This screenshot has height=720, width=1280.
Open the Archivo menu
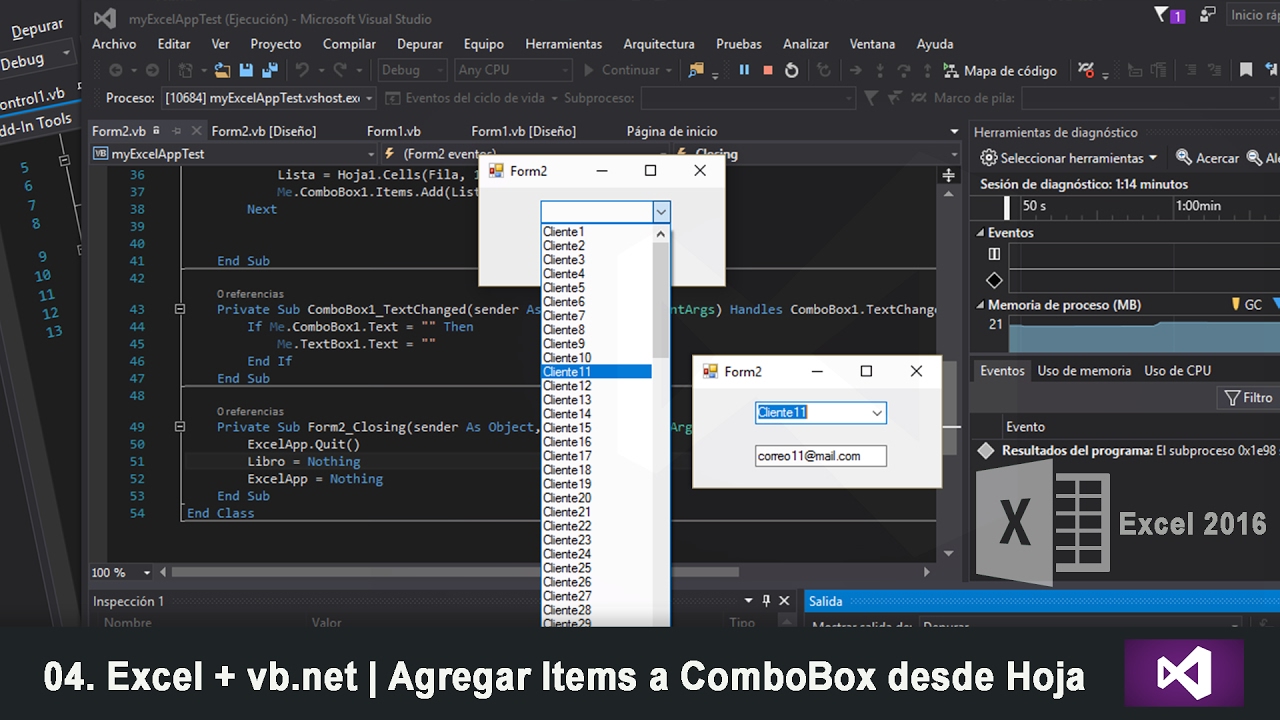[114, 44]
